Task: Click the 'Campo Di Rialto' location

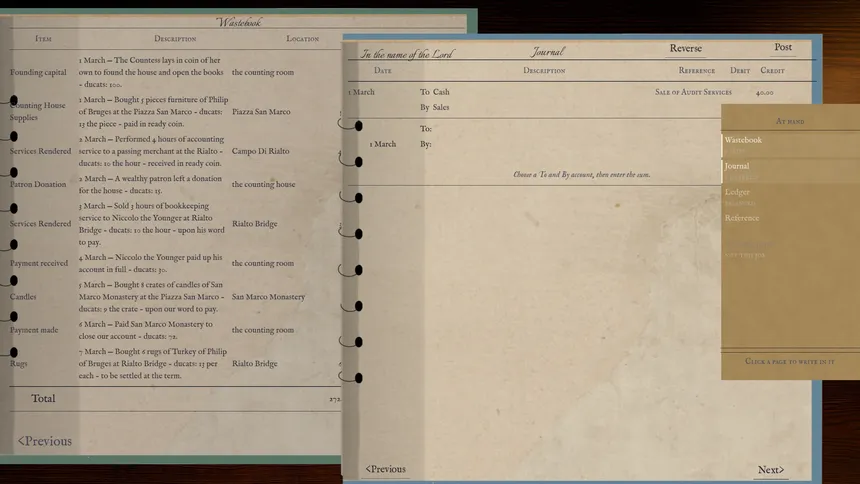Action: 261,151
